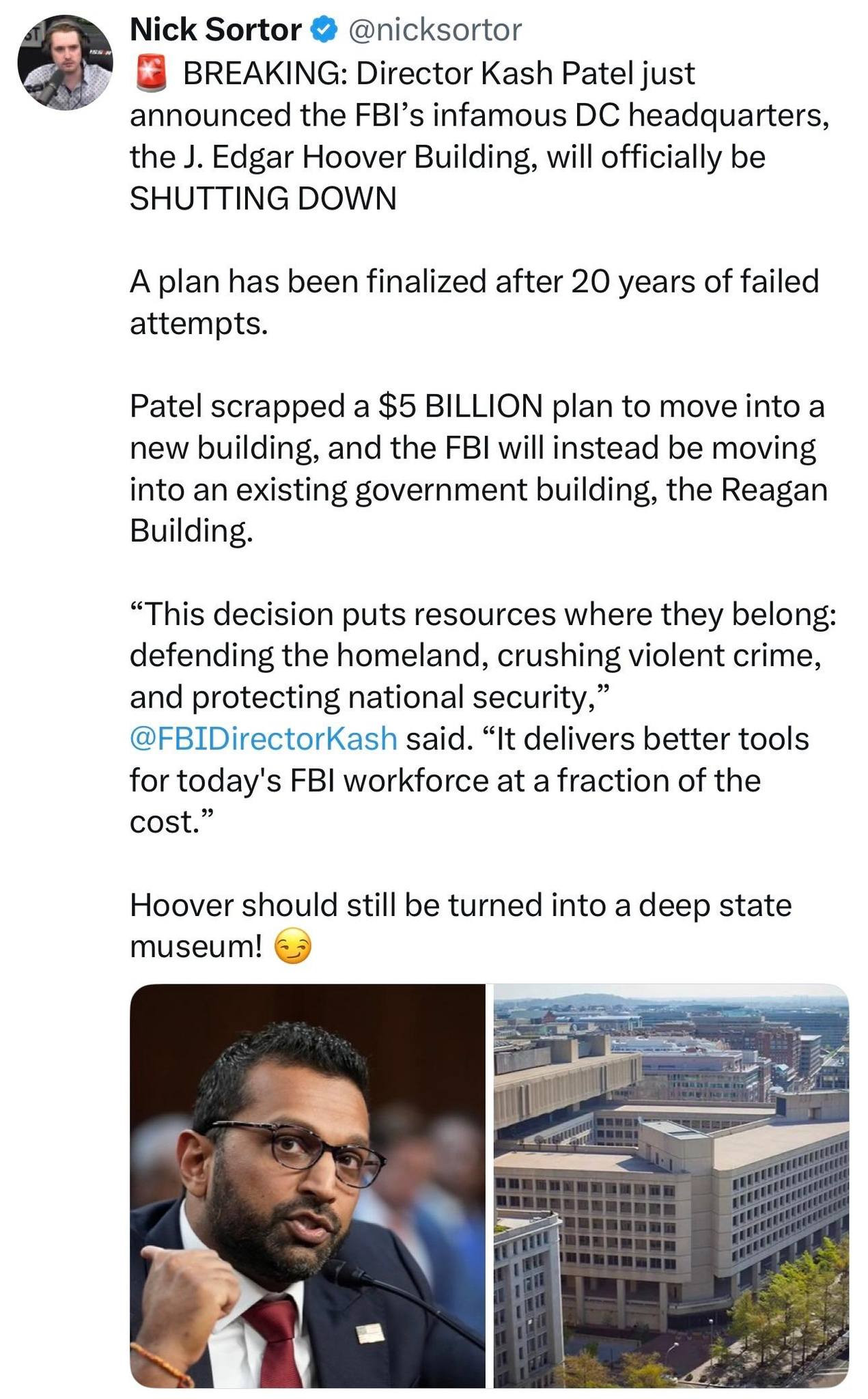Click the word "BREAKING:"
The image size is (868, 1399).
pos(266,74)
